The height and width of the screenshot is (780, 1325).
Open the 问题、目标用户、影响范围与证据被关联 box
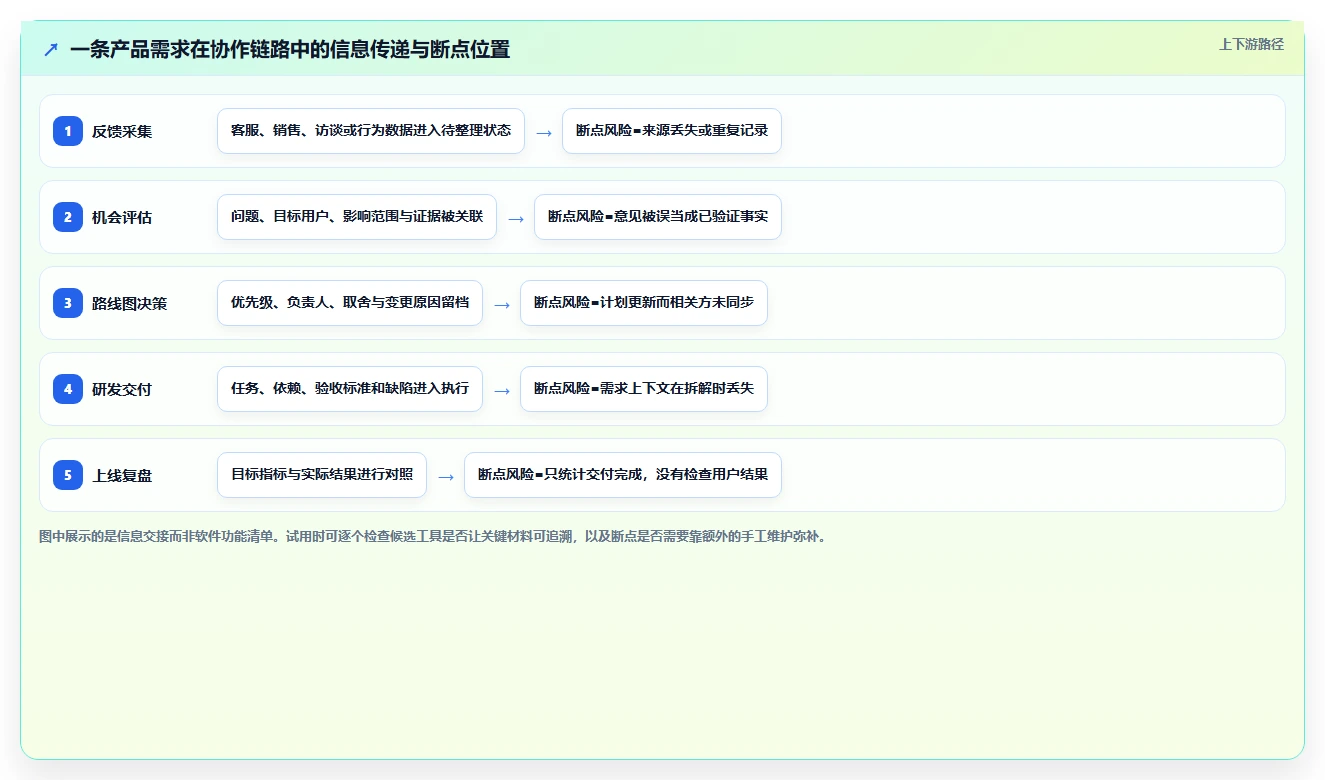[x=357, y=217]
